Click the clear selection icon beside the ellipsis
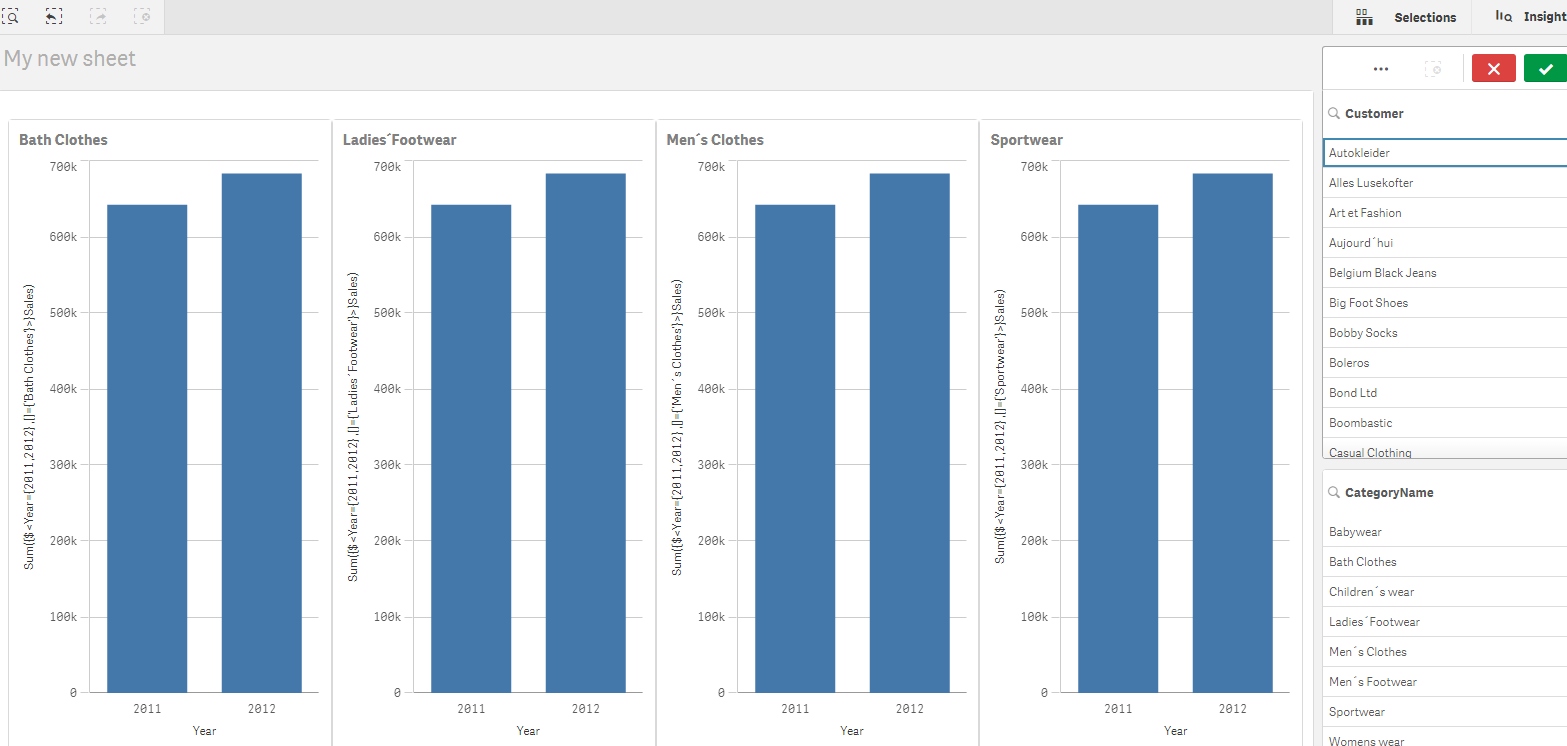Viewport: 1567px width, 746px height. [1434, 68]
